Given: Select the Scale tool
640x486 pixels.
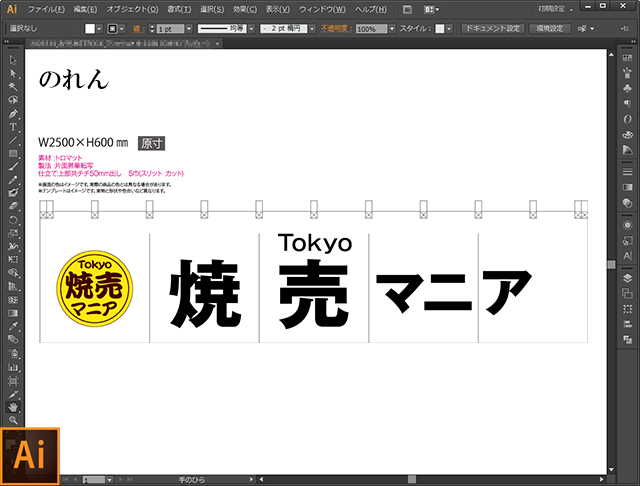Looking at the screenshot, I should pyautogui.click(x=13, y=233).
